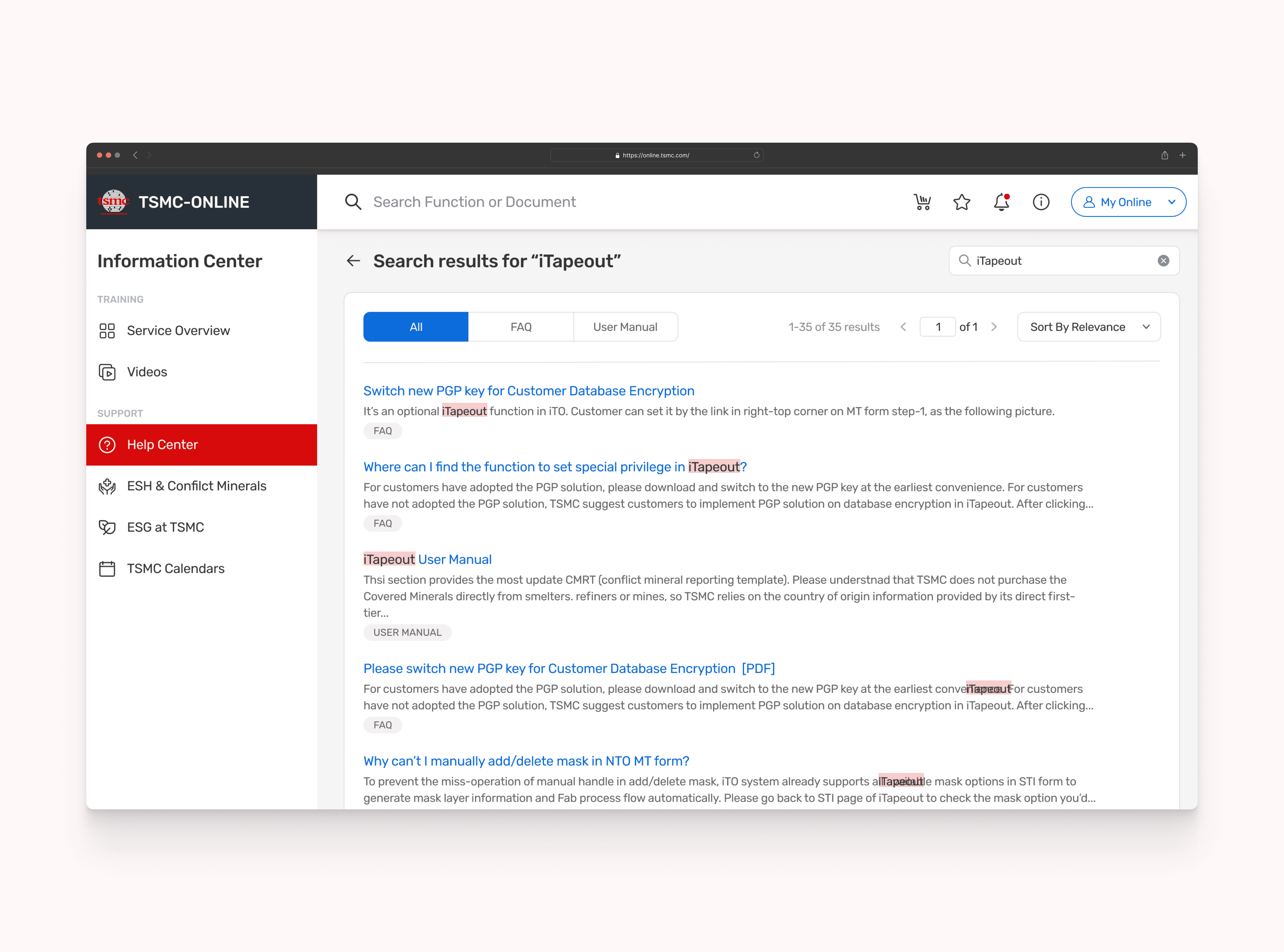Click the TSMC Calendars calendar icon
This screenshot has height=952, width=1284.
[x=107, y=569]
